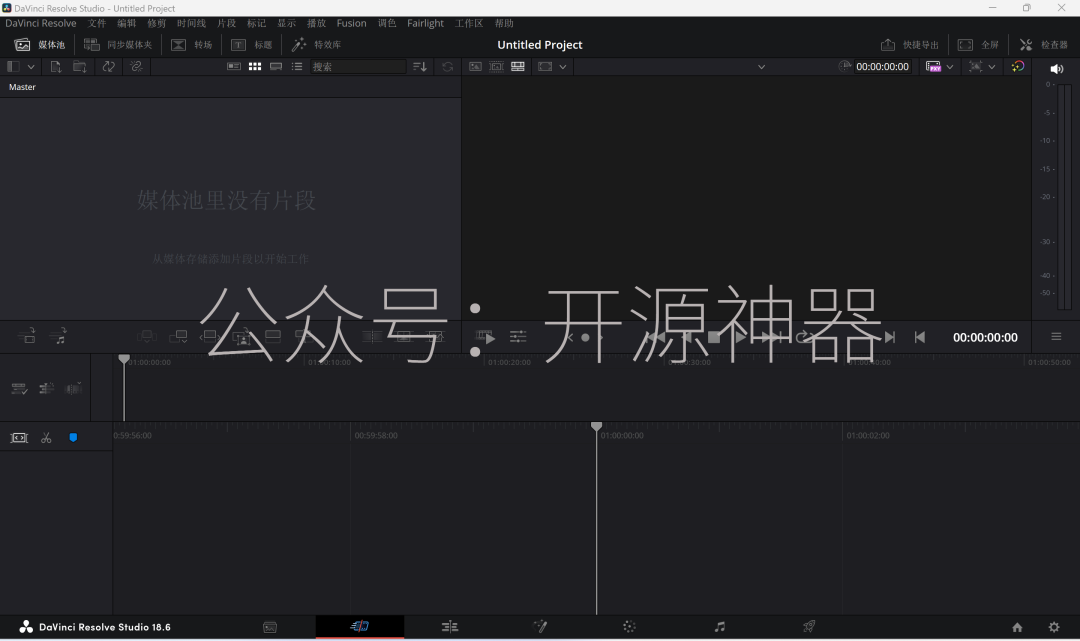Open the 转场 (Transitions) panel
Image resolution: width=1080 pixels, height=641 pixels.
(x=191, y=45)
